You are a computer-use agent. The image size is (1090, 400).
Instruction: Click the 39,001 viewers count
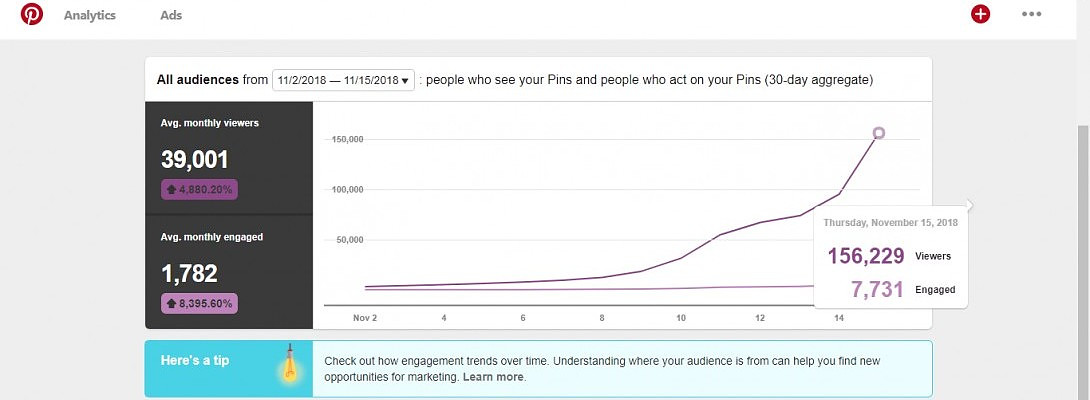click(x=195, y=160)
